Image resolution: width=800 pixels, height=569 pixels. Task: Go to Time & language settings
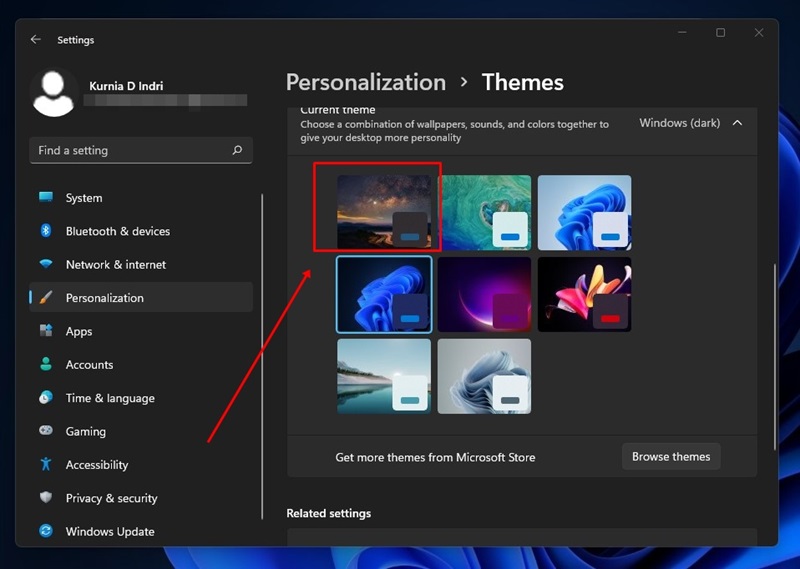pos(141,398)
